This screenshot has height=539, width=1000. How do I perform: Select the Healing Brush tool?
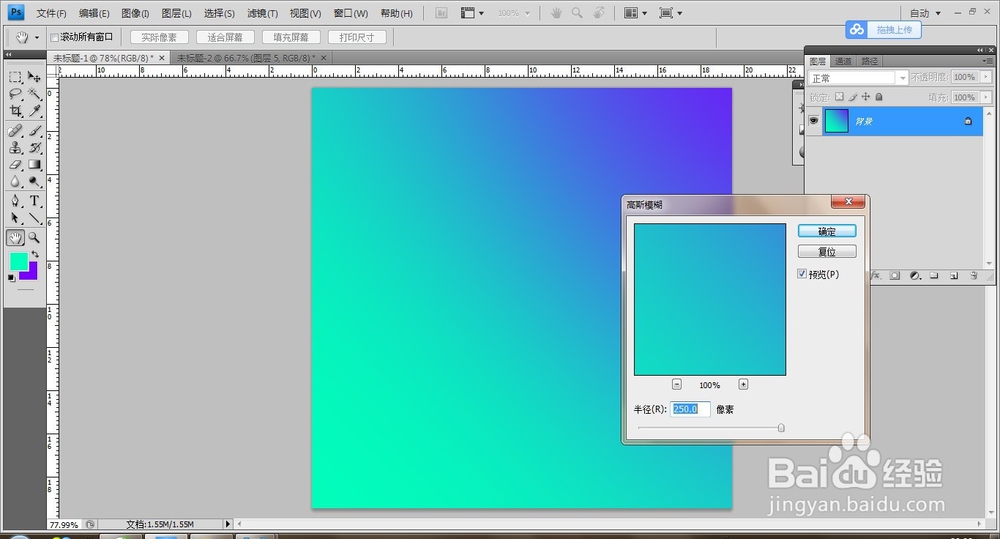coord(15,131)
